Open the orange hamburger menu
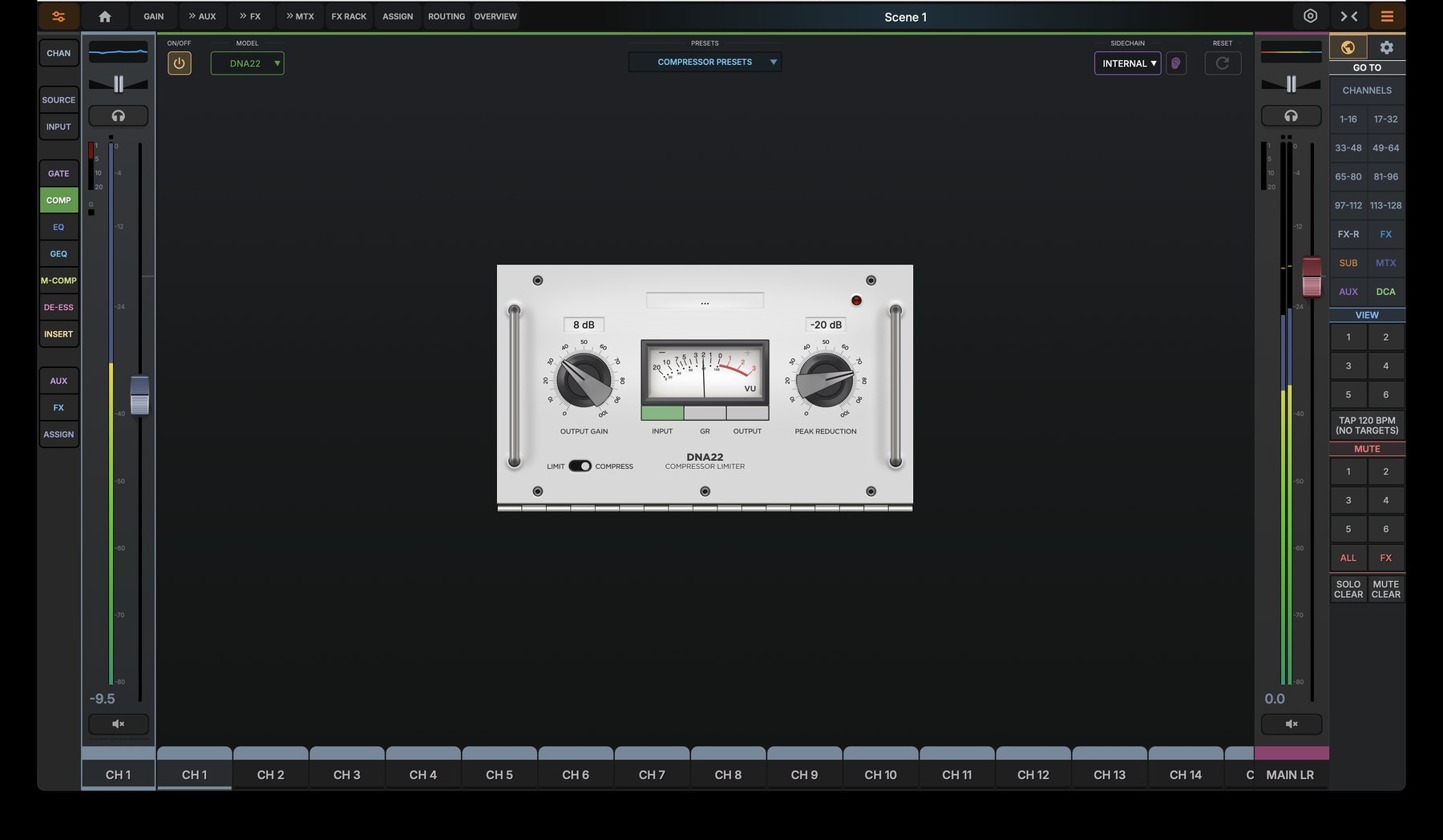Viewport: 1443px width, 840px height. (x=1388, y=16)
